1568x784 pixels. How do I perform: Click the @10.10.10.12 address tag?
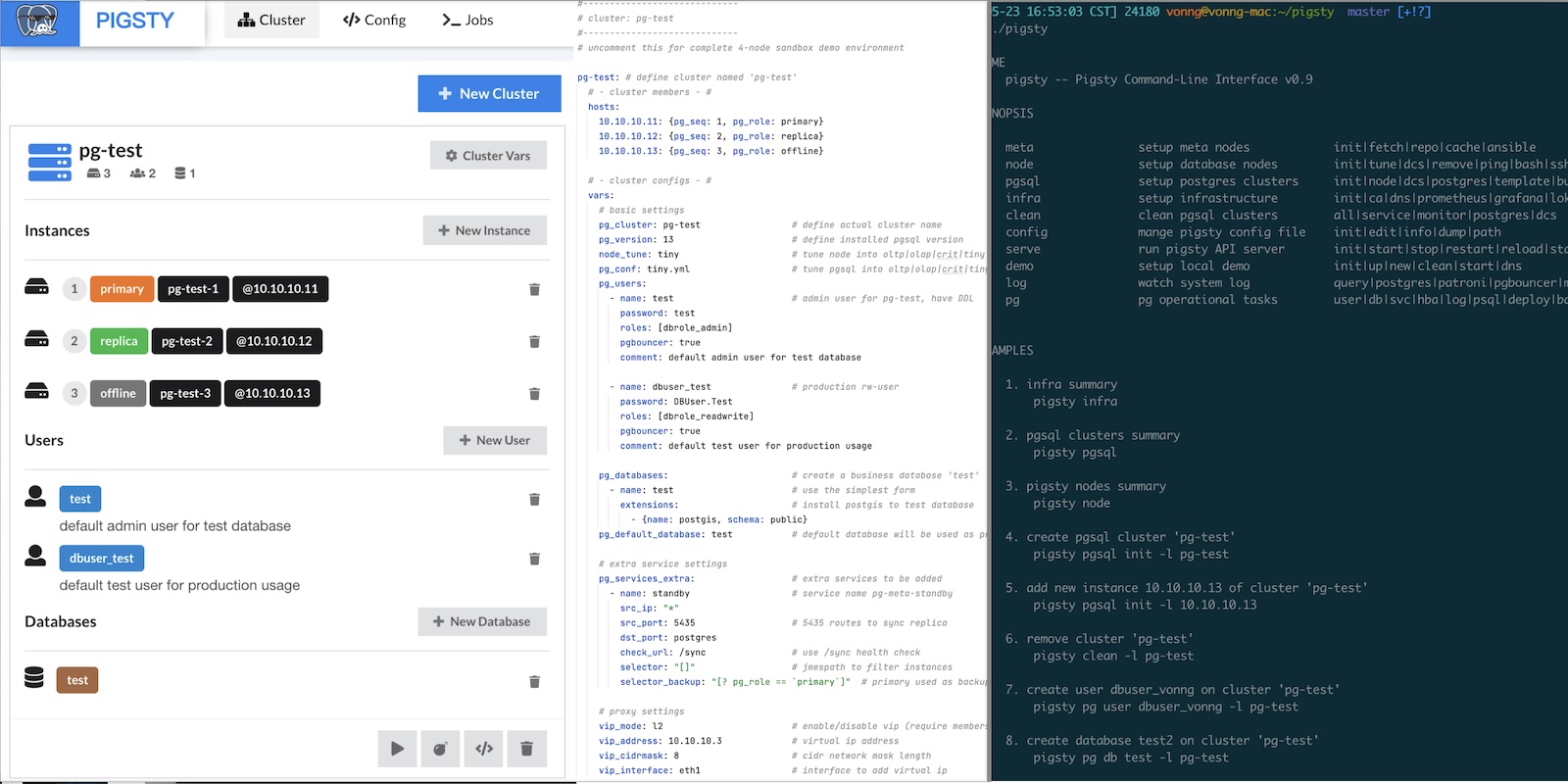point(274,341)
